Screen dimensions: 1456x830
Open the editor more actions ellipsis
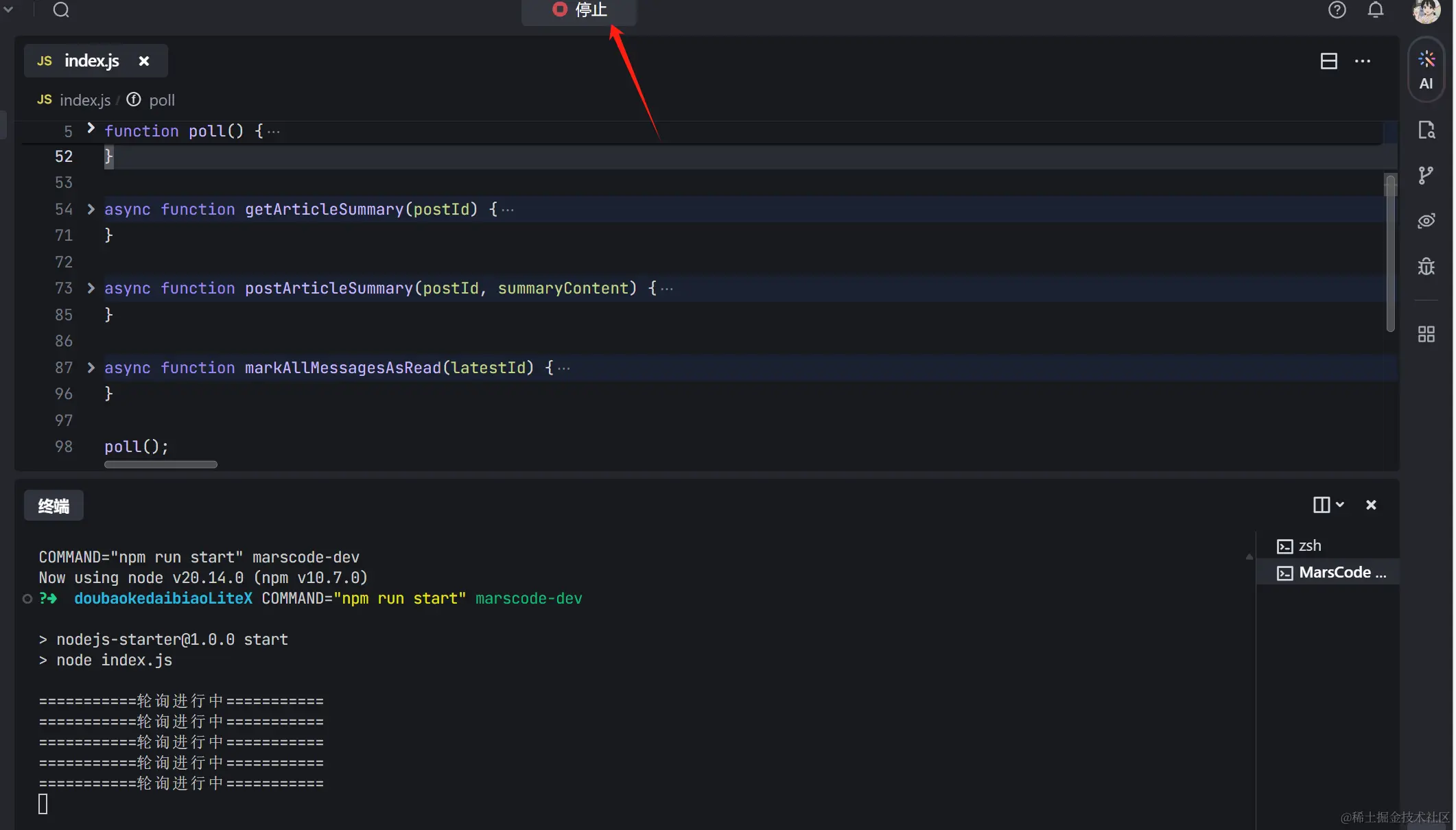1362,61
